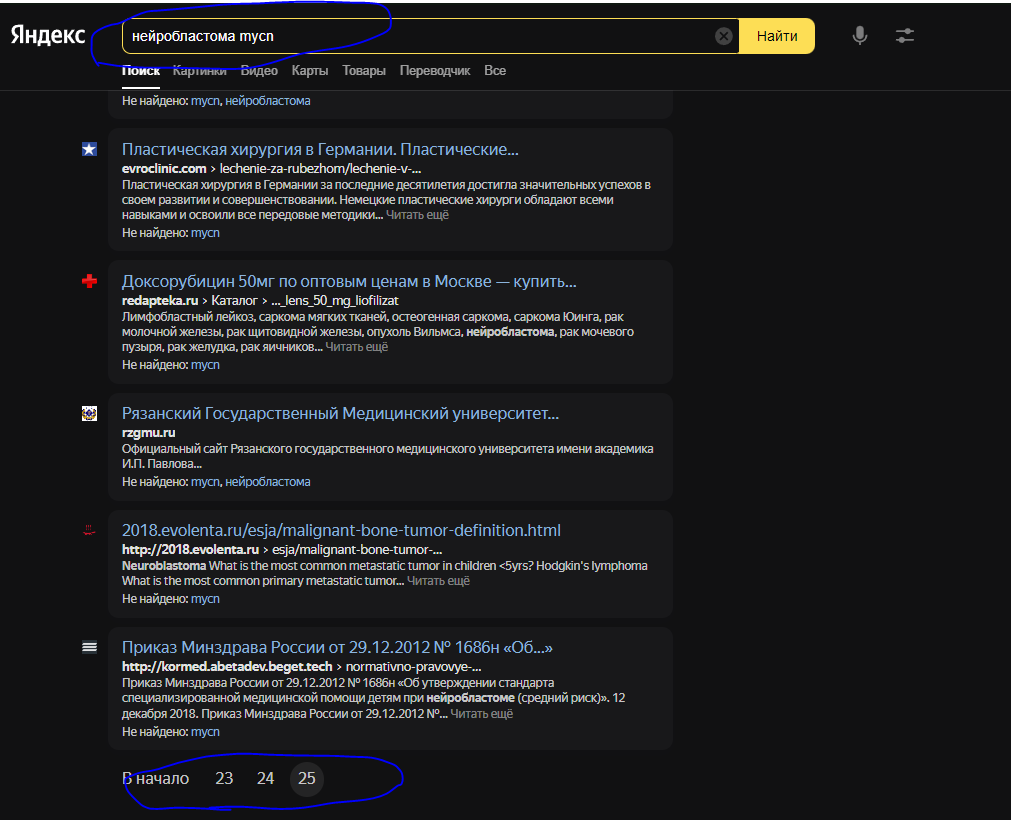
Task: Open Приказ Минздрава России 1686н result
Action: coord(337,648)
